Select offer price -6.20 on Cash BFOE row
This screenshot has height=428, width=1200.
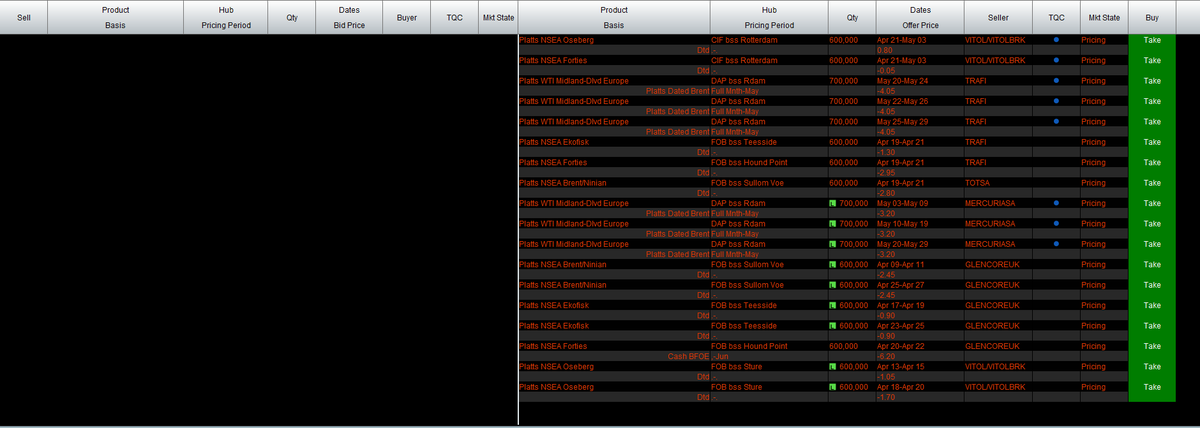click(x=885, y=356)
